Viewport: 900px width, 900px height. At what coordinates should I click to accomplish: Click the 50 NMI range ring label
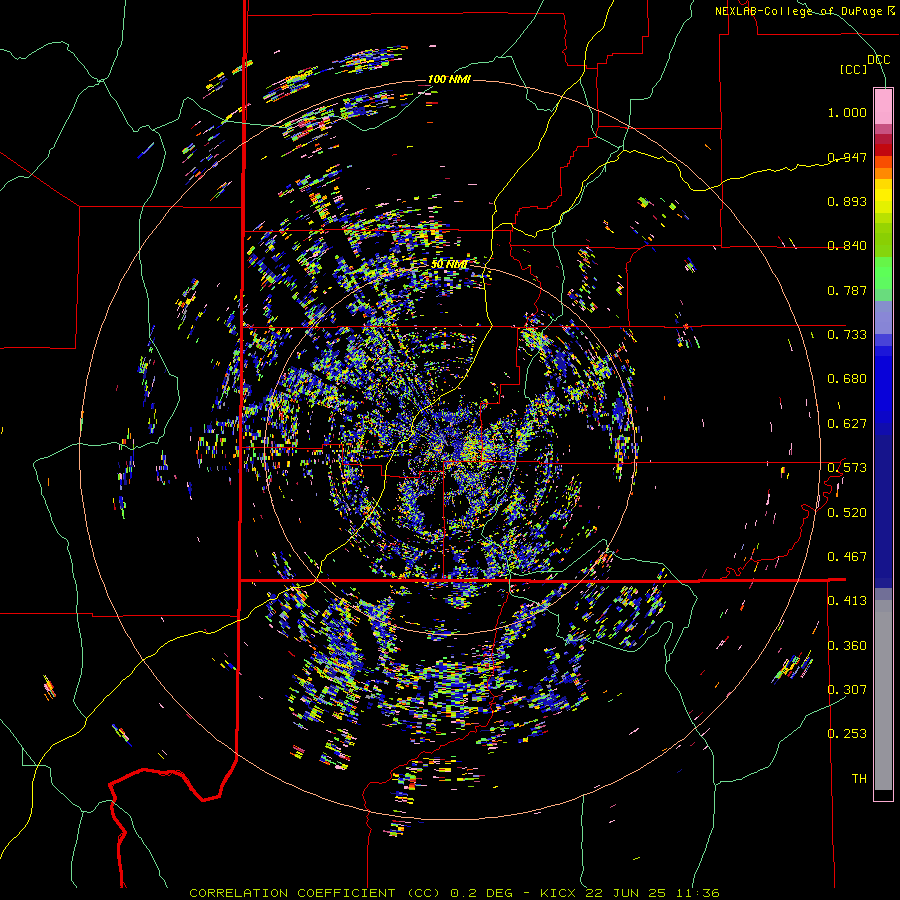pos(449,265)
